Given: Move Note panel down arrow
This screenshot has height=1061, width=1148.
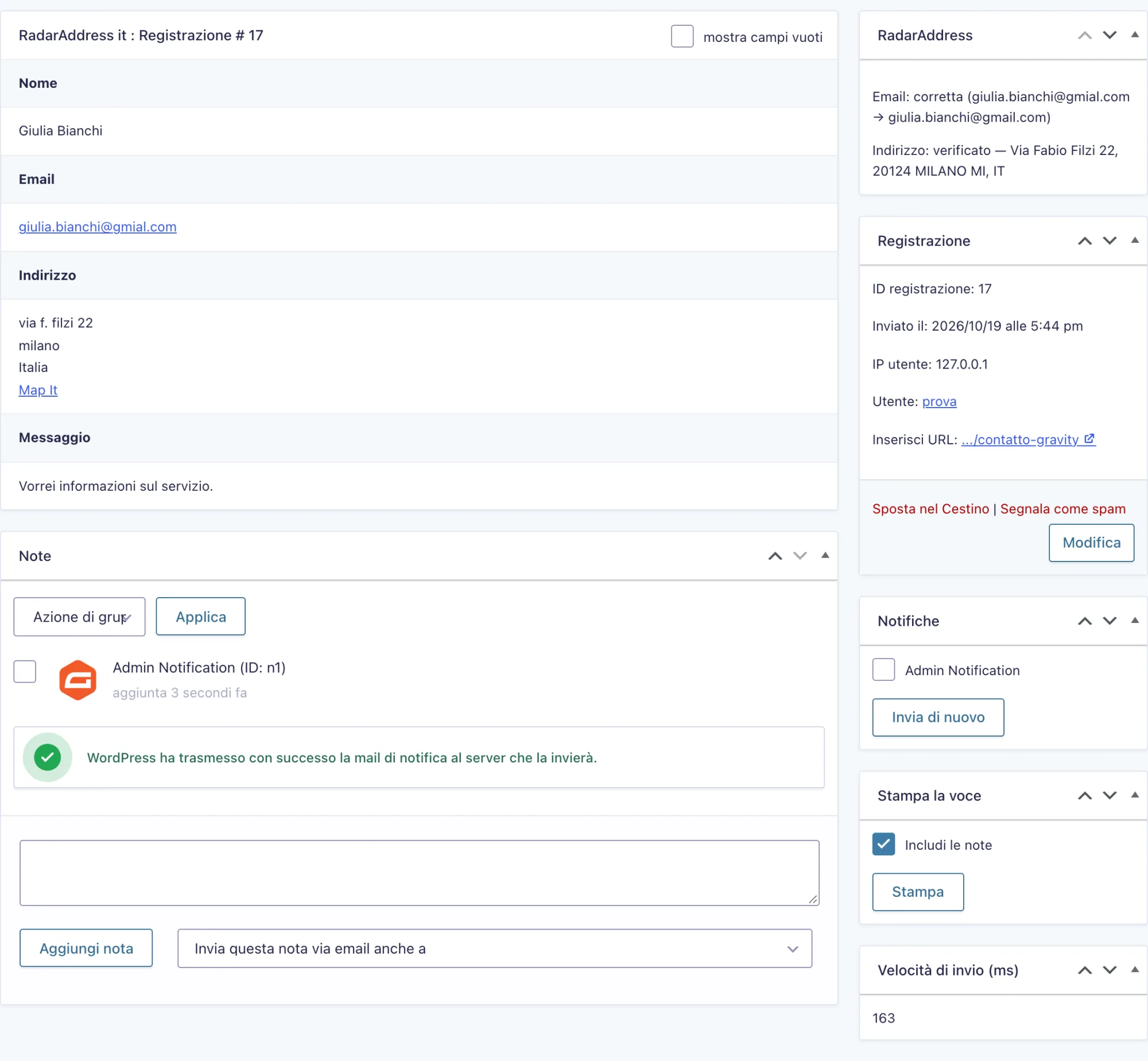Looking at the screenshot, I should (x=800, y=556).
